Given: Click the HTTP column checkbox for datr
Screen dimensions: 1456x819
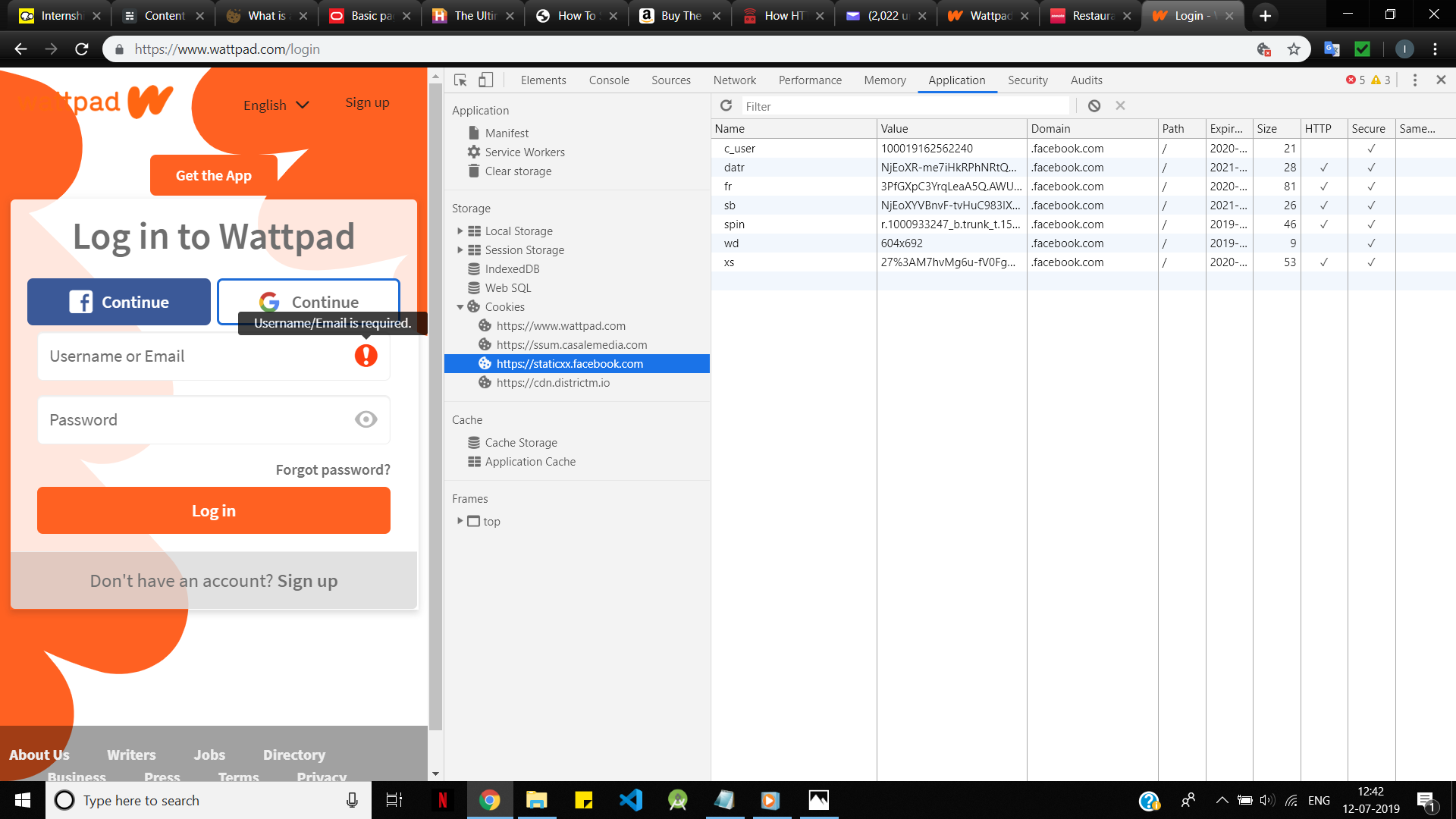Looking at the screenshot, I should pyautogui.click(x=1324, y=167).
